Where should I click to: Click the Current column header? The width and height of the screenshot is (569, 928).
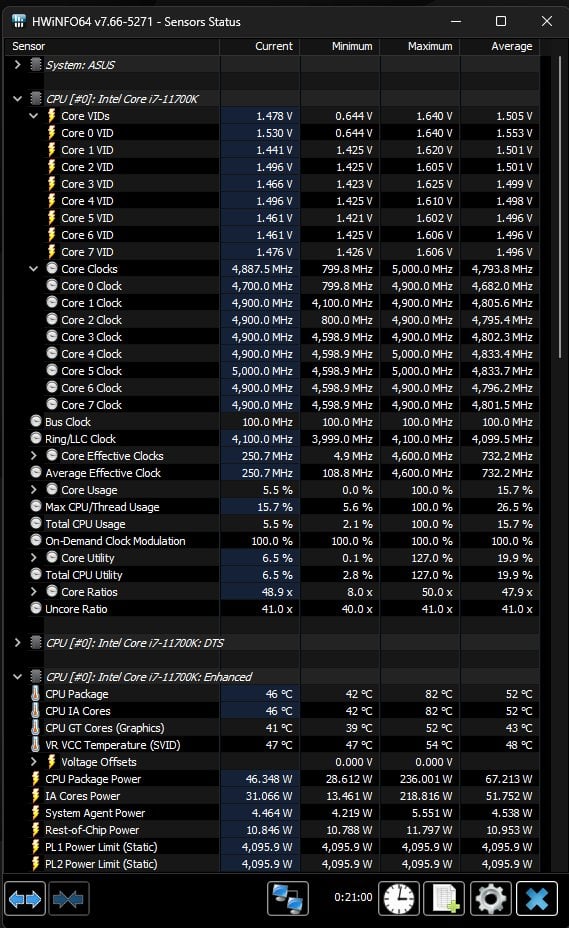260,46
